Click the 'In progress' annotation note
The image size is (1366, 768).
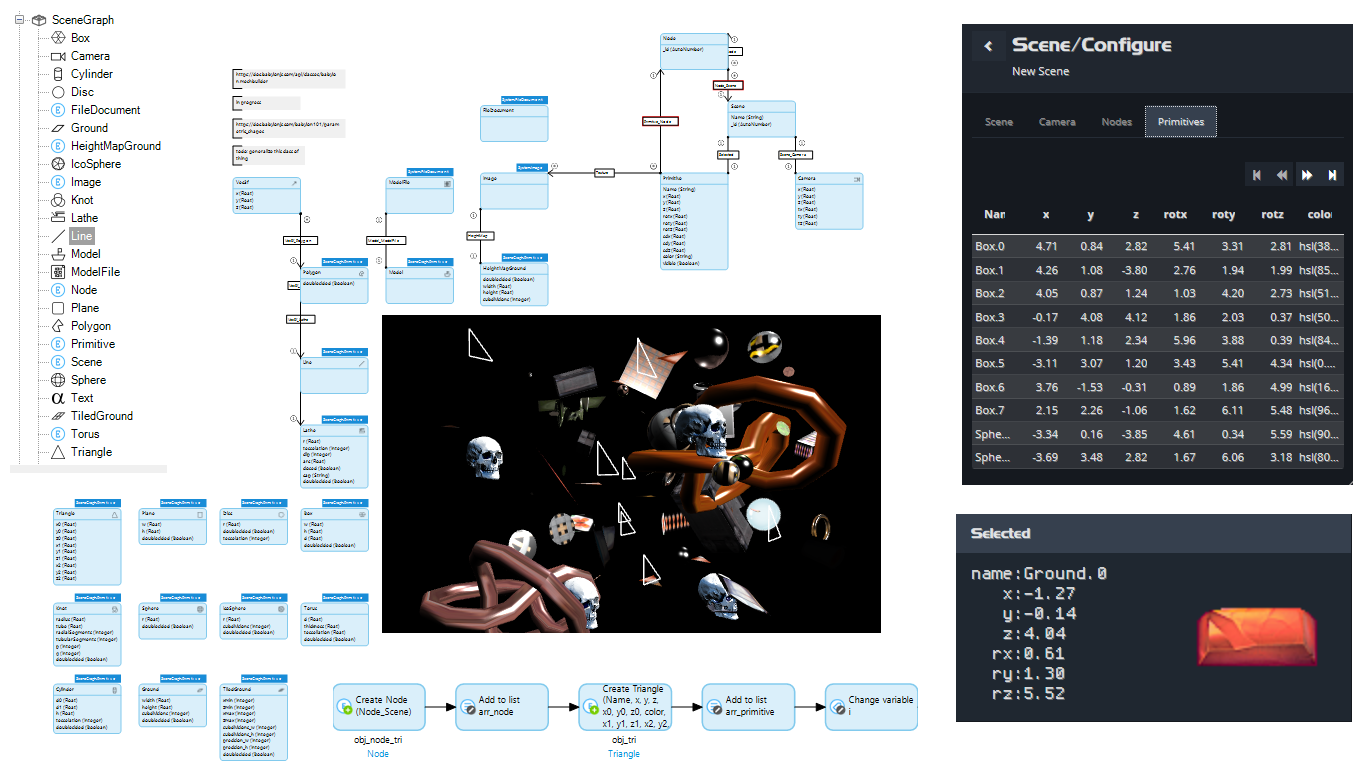[266, 103]
